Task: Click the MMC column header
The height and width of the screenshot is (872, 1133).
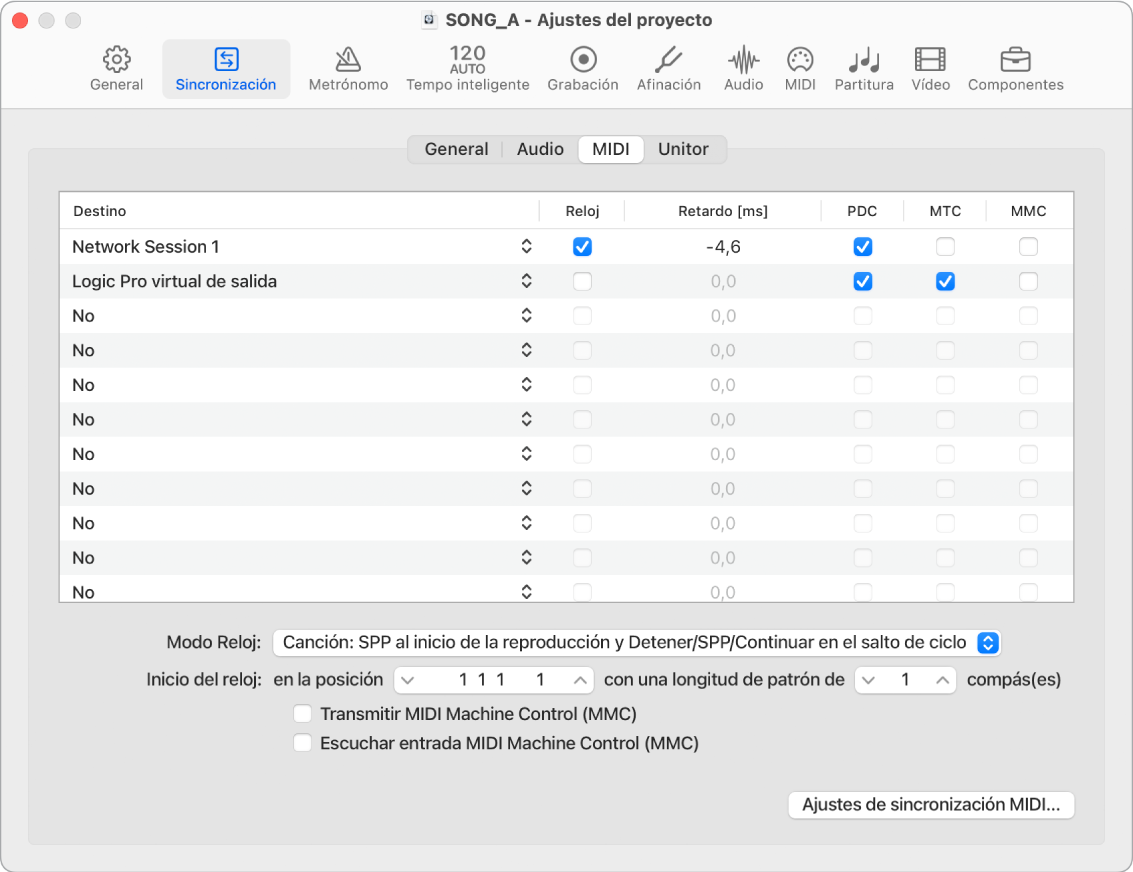Action: click(1028, 211)
